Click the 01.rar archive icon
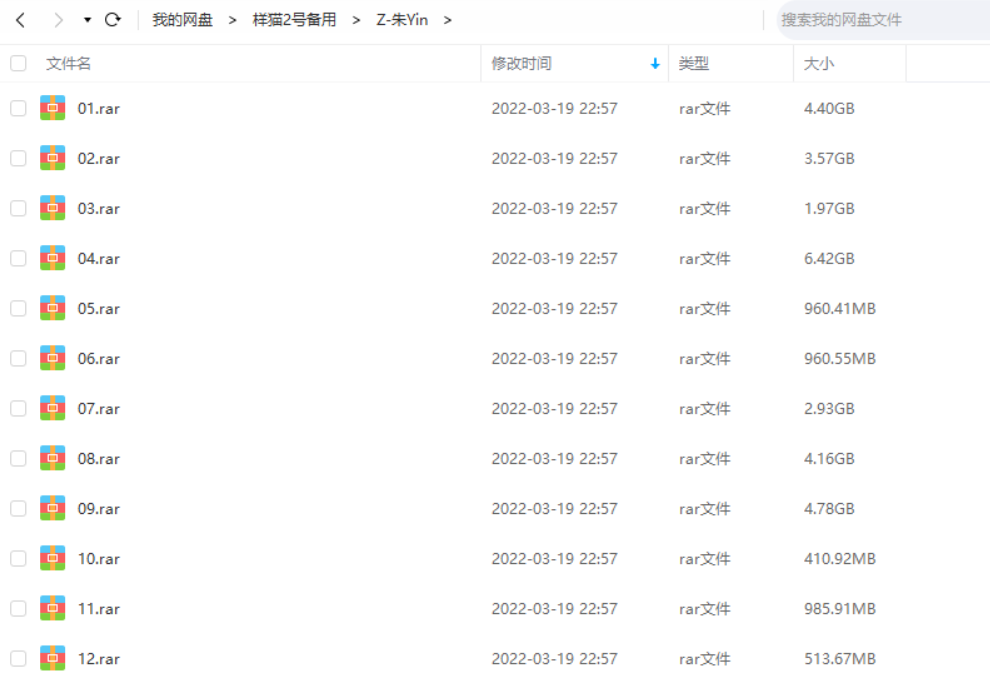The image size is (990, 675). coord(52,108)
